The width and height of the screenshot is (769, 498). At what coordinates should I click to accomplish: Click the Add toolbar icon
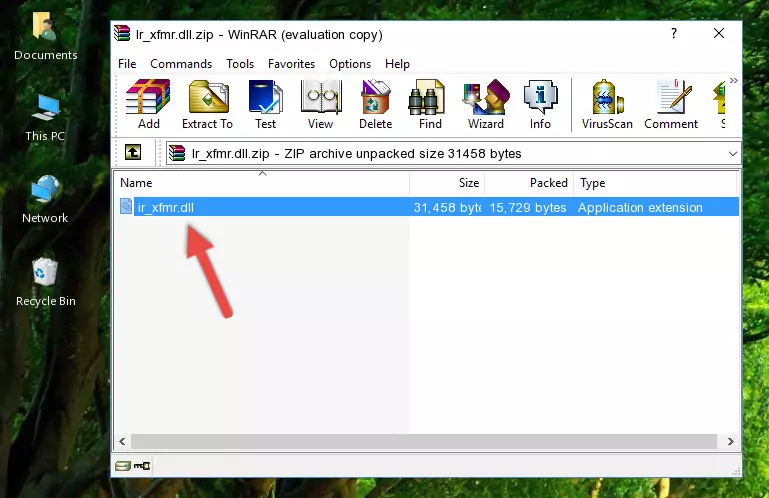(148, 104)
